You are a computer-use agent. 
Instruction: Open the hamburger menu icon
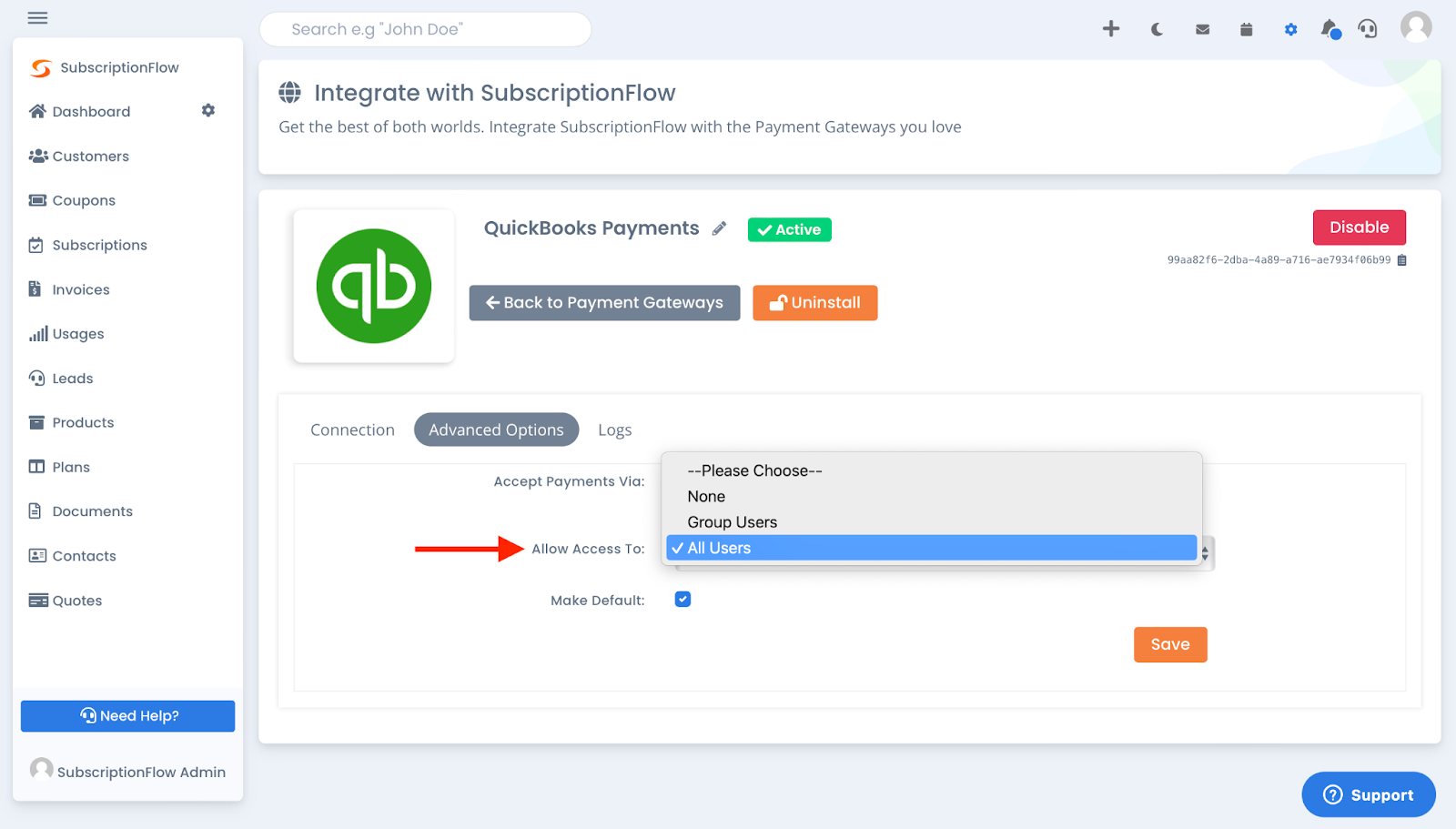tap(37, 17)
